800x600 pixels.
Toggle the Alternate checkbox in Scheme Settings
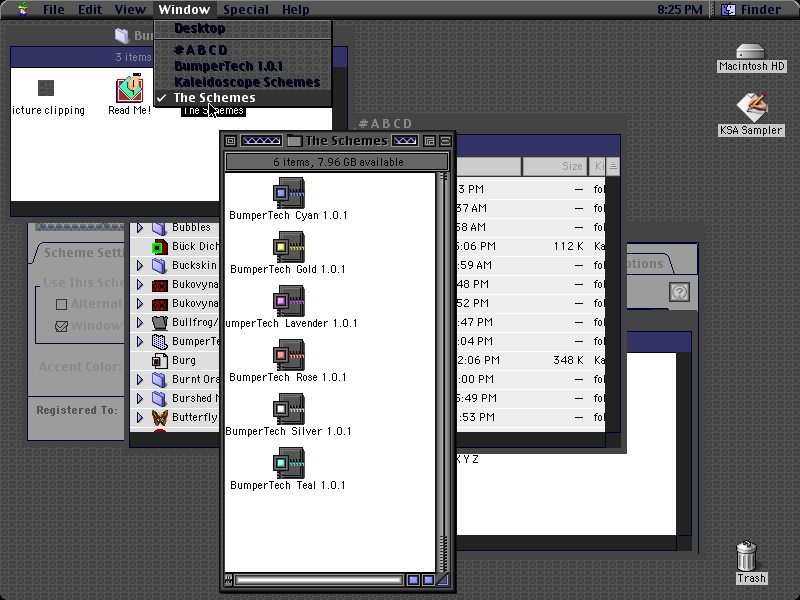pos(61,305)
